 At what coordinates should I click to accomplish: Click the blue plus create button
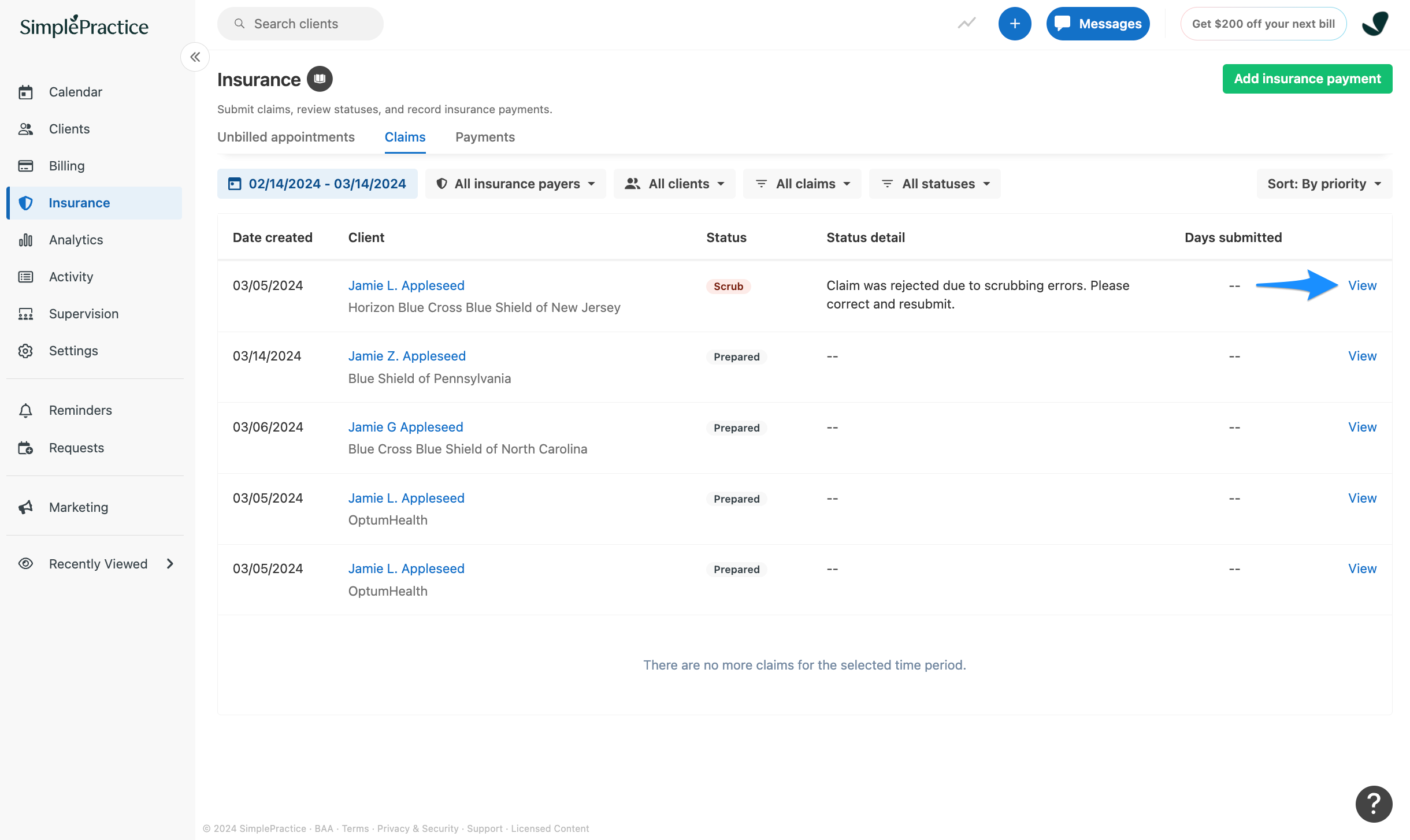point(1015,24)
